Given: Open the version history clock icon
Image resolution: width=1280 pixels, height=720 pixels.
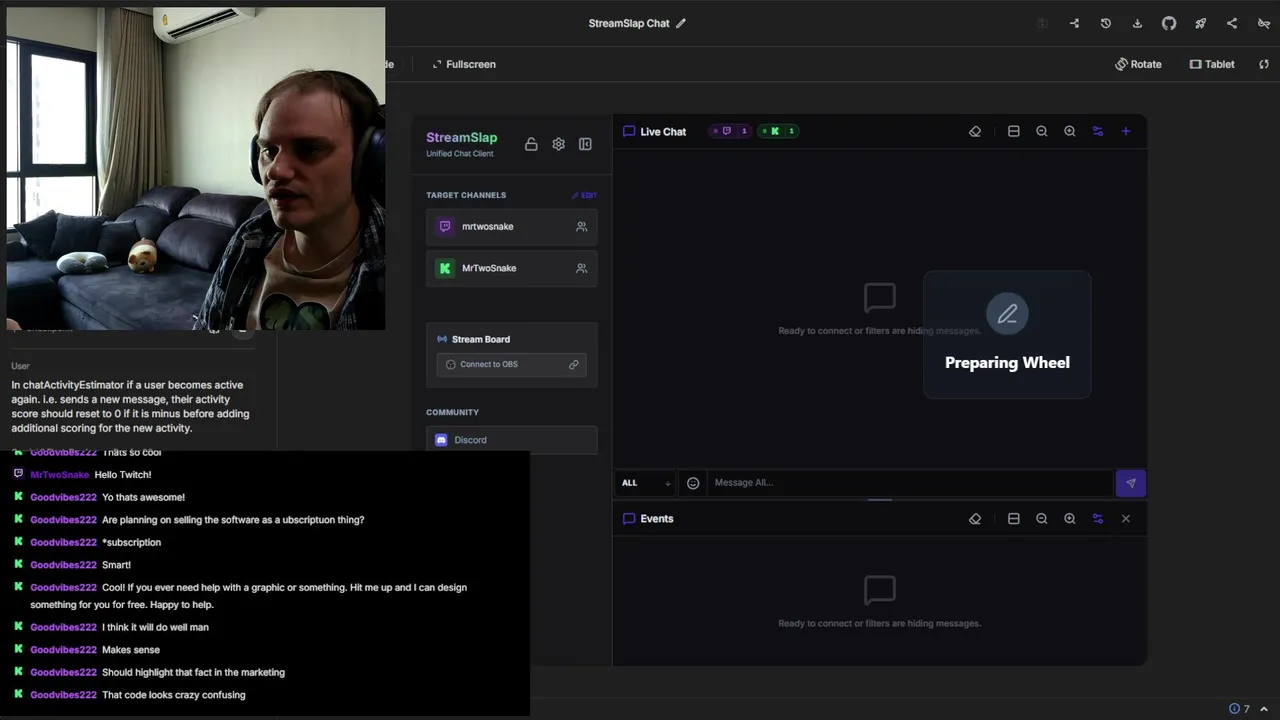Looking at the screenshot, I should pos(1106,23).
